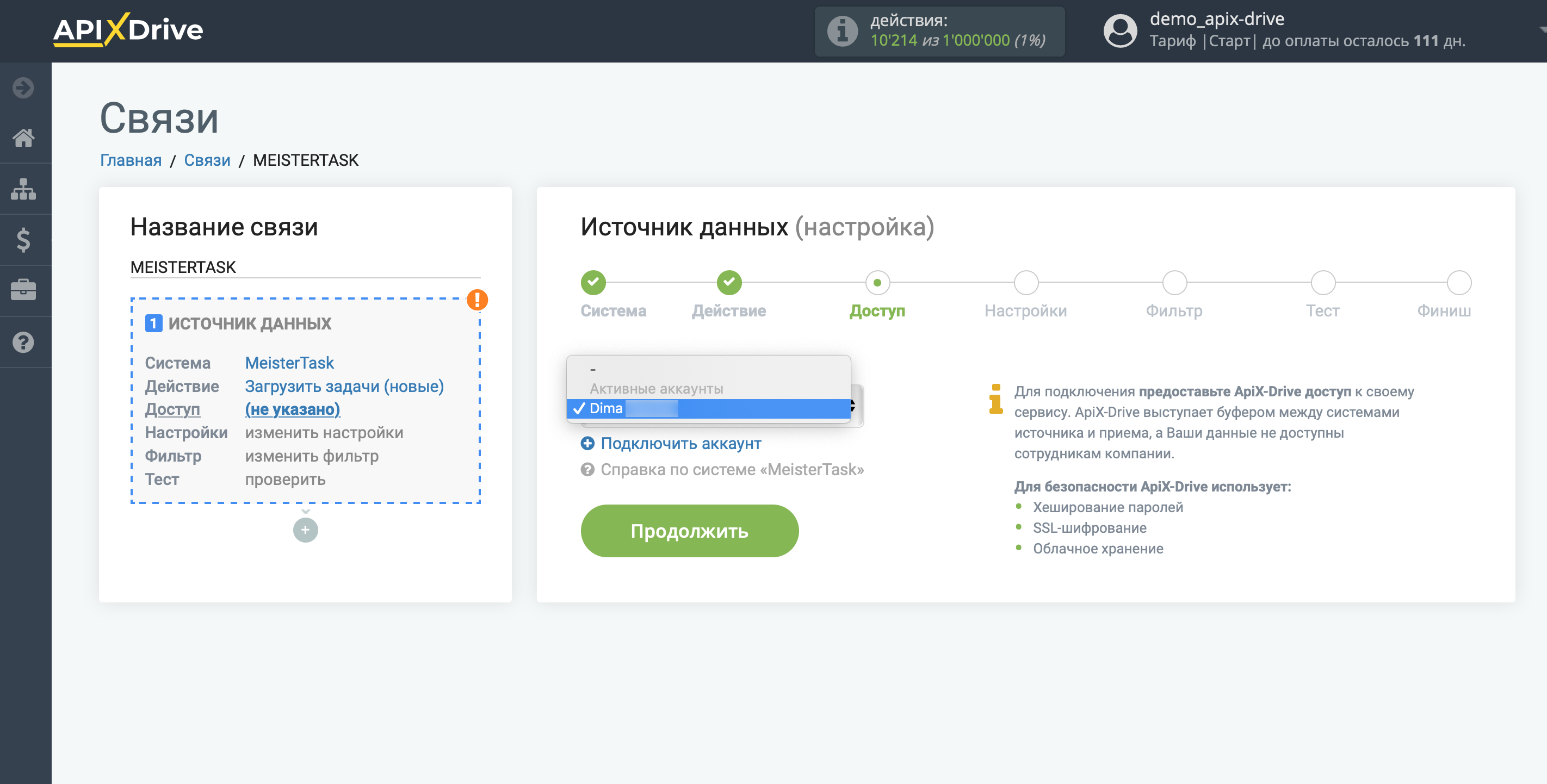
Task: Click the Финиш step label
Action: (1444, 311)
